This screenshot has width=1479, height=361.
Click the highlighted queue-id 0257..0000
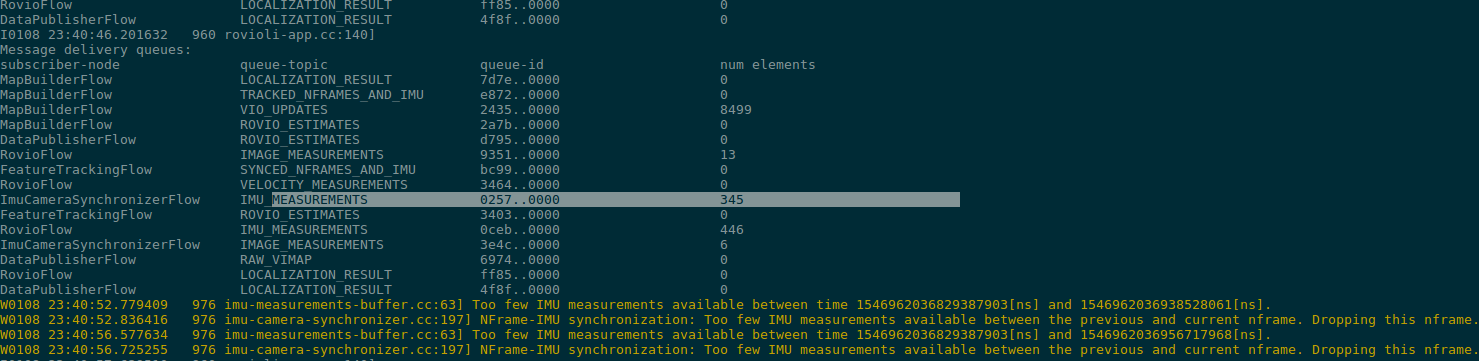click(x=520, y=200)
